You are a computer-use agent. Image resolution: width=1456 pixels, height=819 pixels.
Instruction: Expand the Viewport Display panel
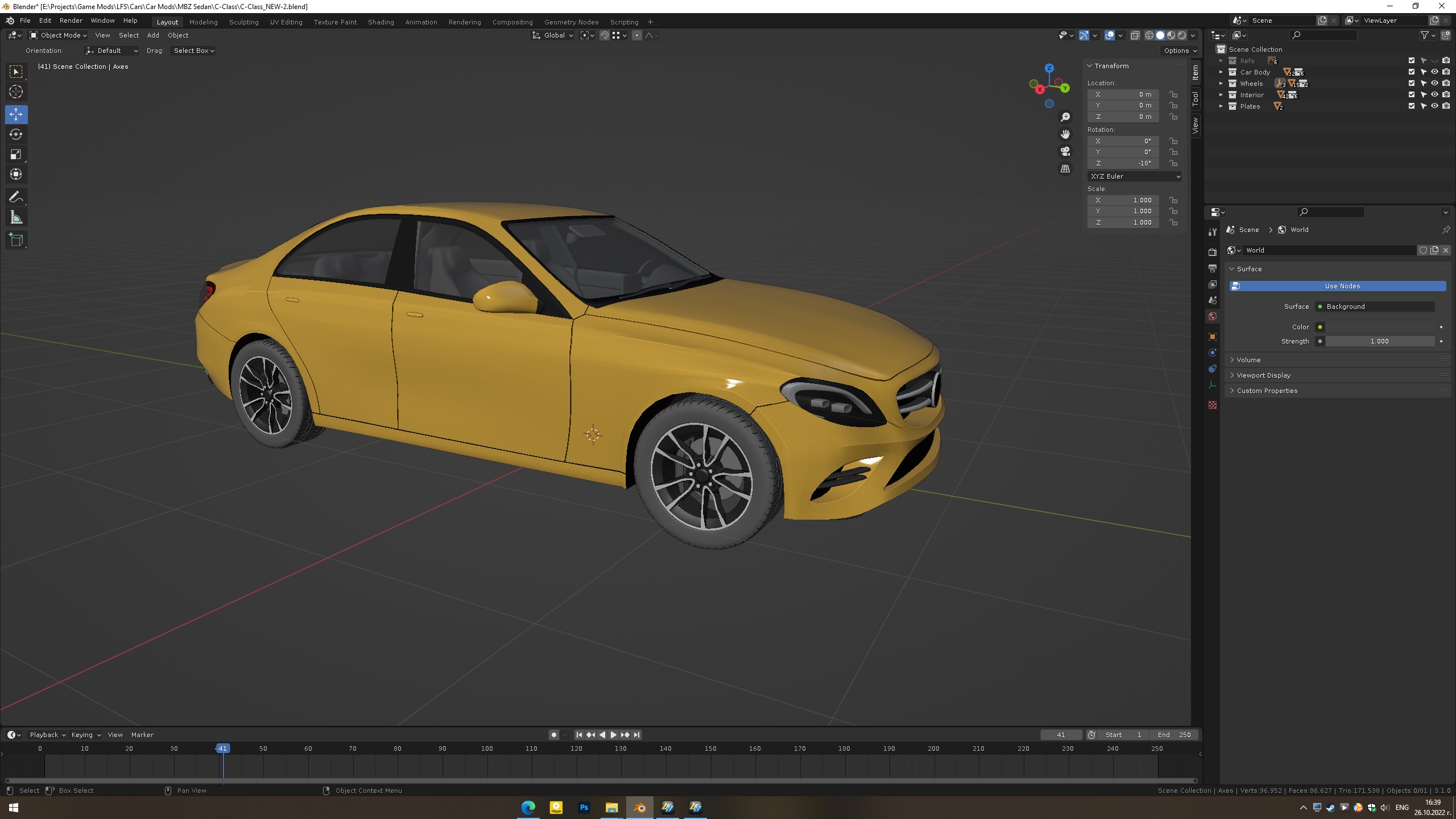point(1263,375)
